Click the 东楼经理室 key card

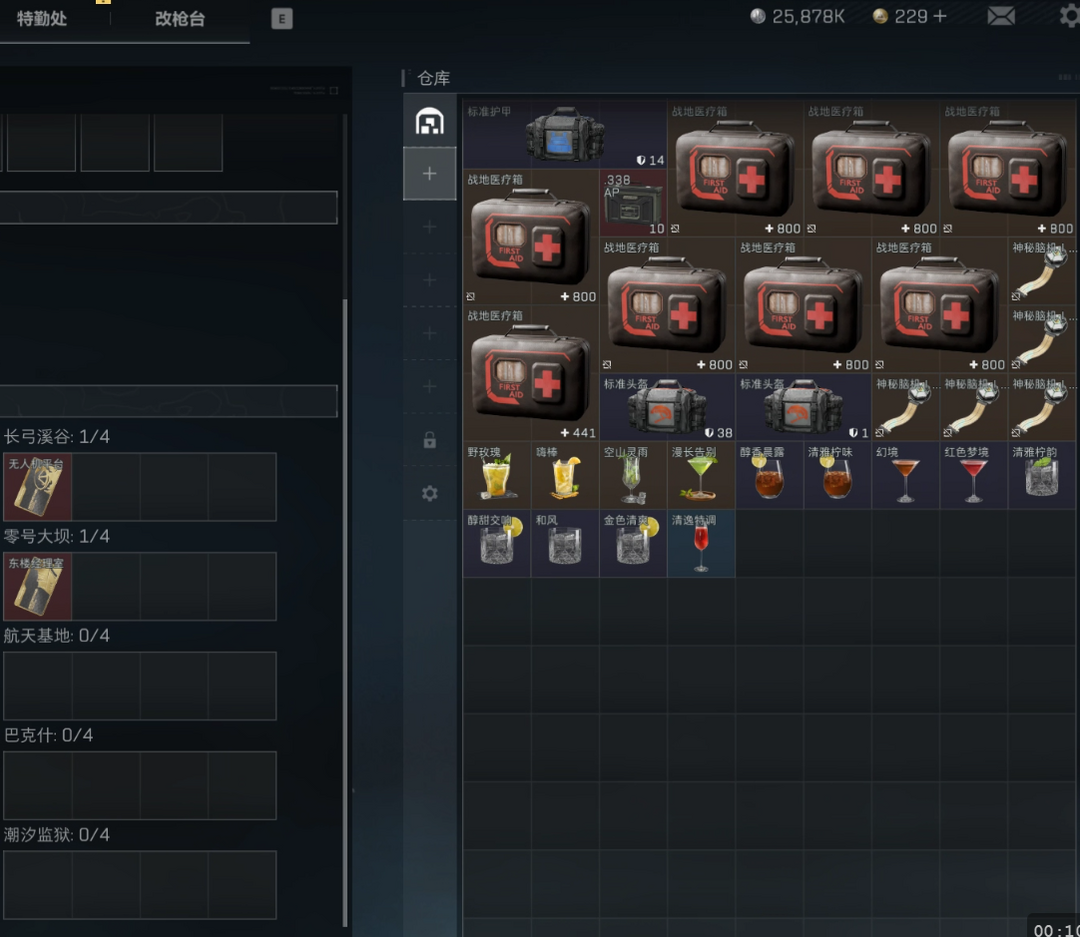coord(38,586)
